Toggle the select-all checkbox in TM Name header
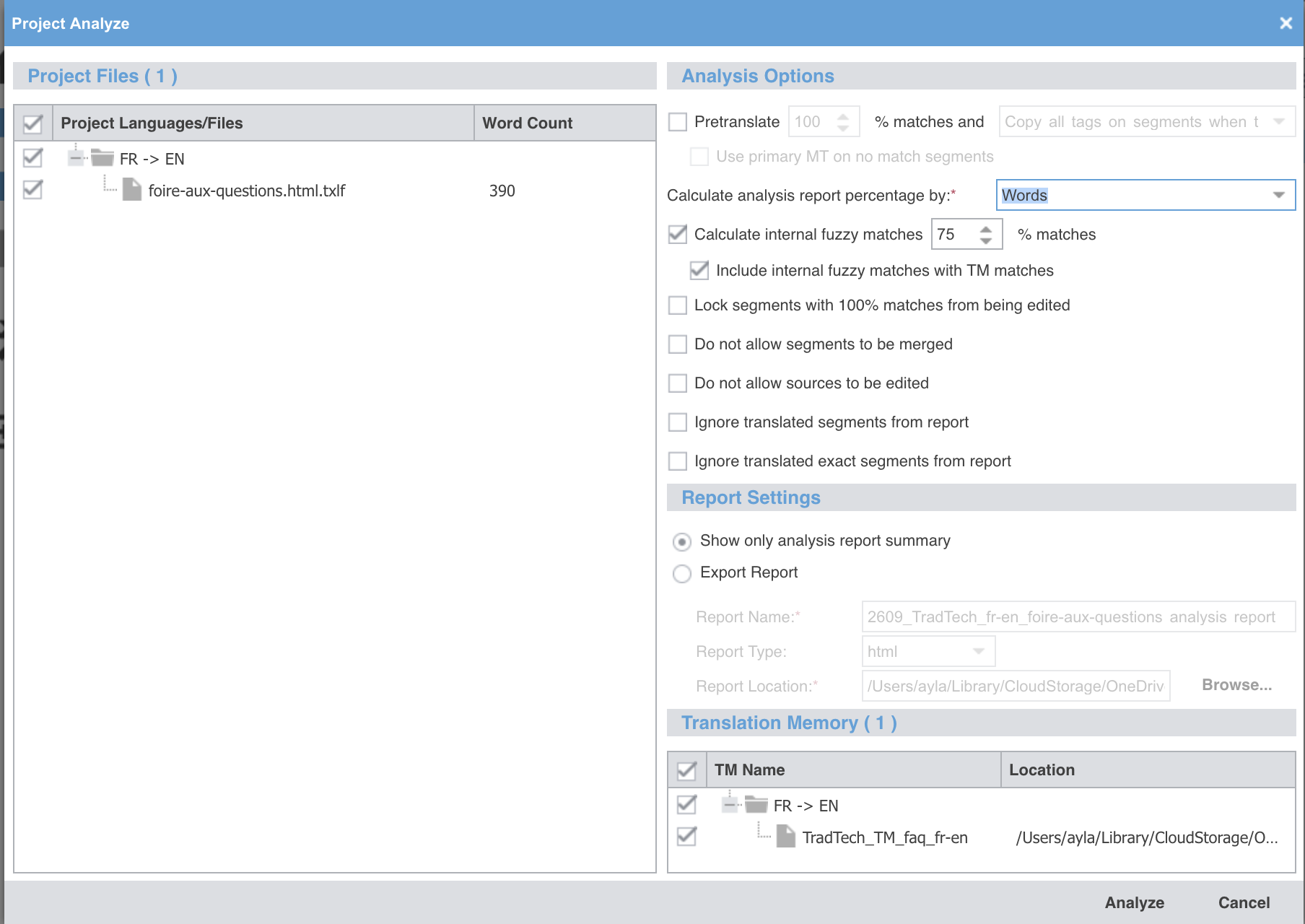1305x924 pixels. point(687,770)
